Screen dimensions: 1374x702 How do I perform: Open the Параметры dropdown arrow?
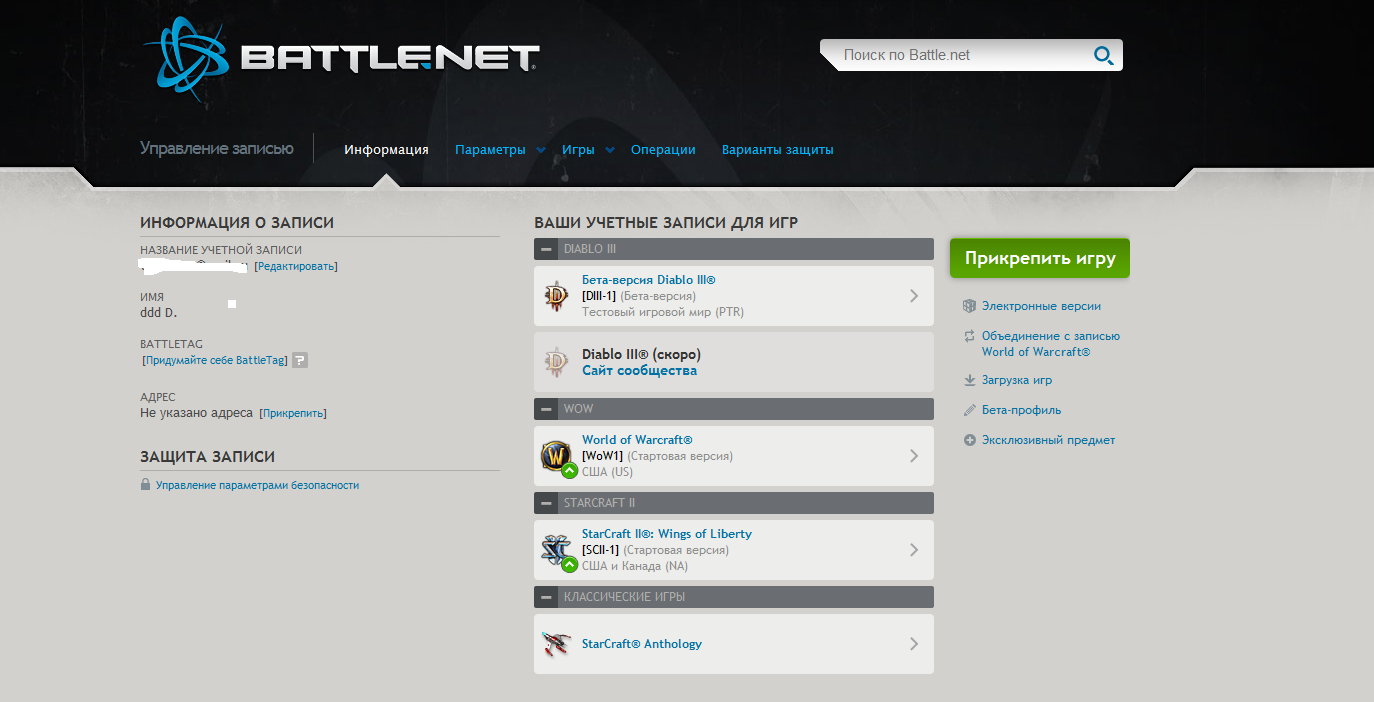point(541,150)
